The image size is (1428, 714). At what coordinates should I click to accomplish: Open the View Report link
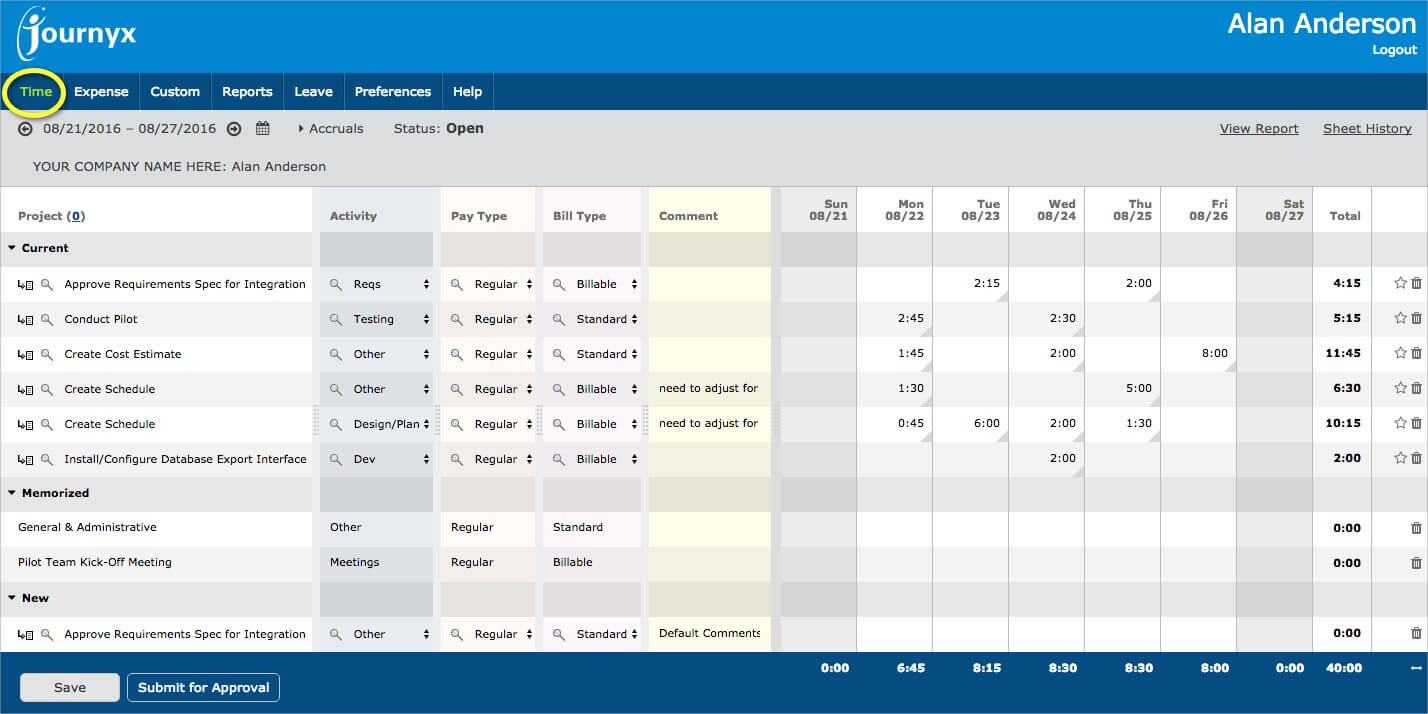(1258, 128)
